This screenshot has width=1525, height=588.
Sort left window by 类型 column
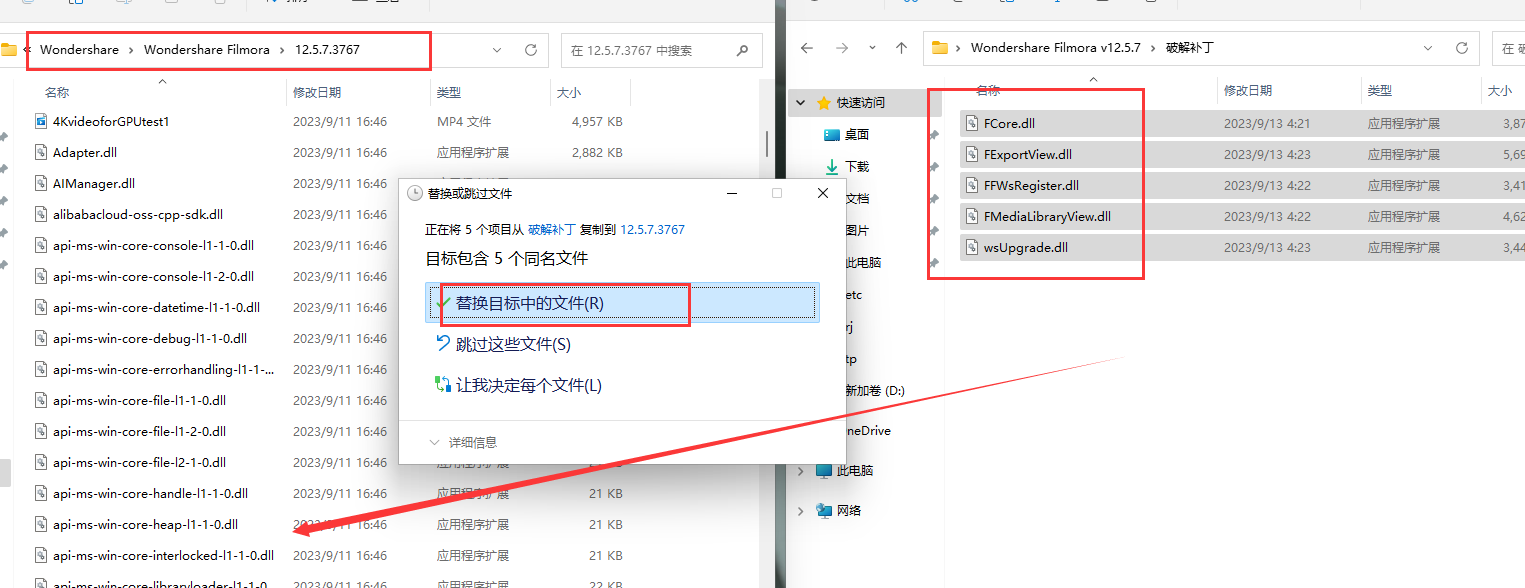point(448,92)
